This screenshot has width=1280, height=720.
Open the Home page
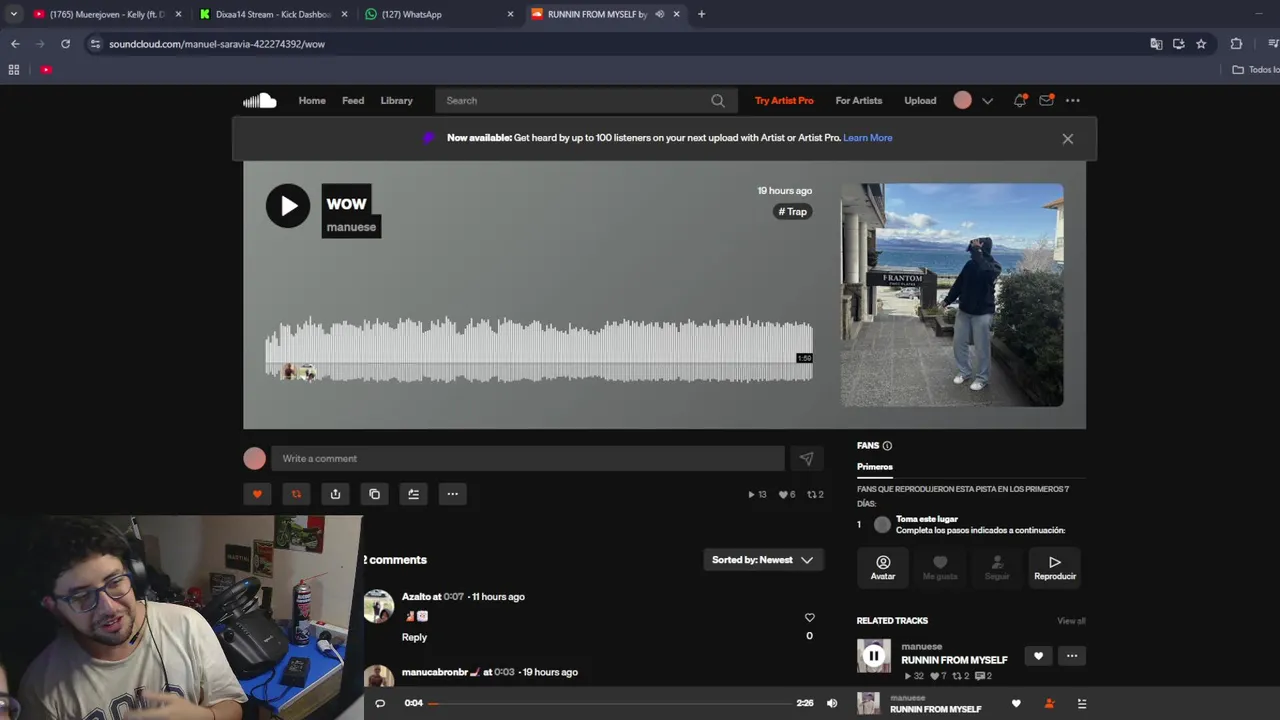click(x=312, y=100)
